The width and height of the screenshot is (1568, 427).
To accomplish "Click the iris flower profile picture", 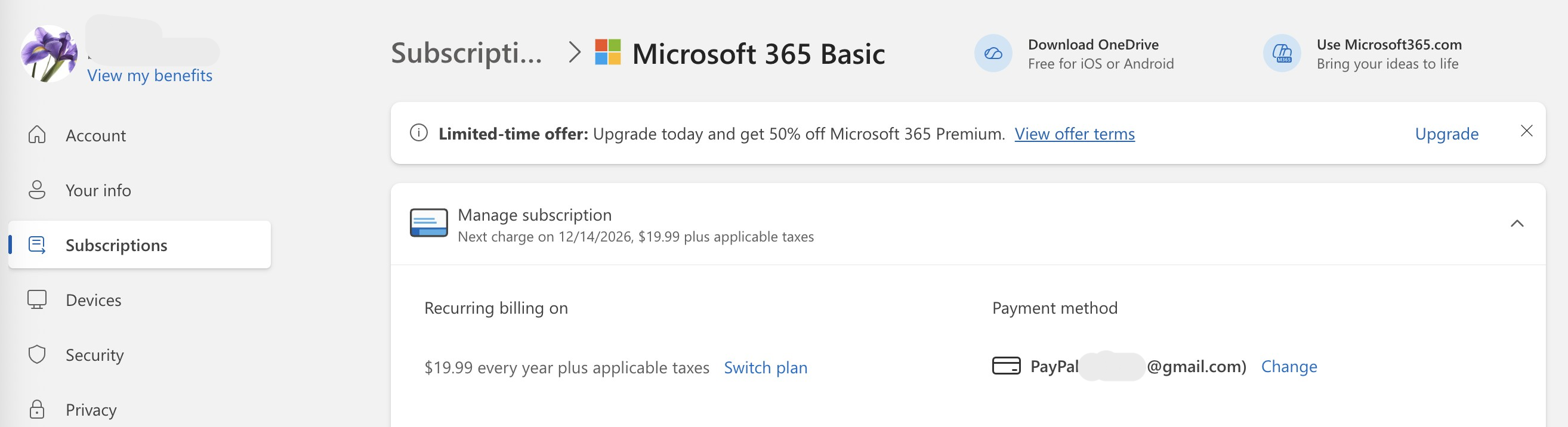I will (x=49, y=53).
